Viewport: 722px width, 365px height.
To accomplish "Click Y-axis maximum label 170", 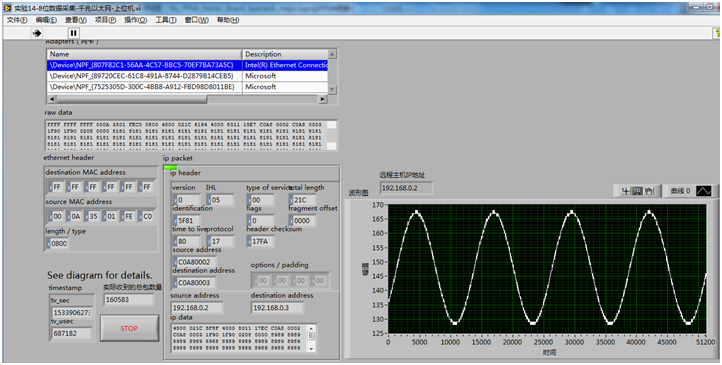I will tap(378, 204).
